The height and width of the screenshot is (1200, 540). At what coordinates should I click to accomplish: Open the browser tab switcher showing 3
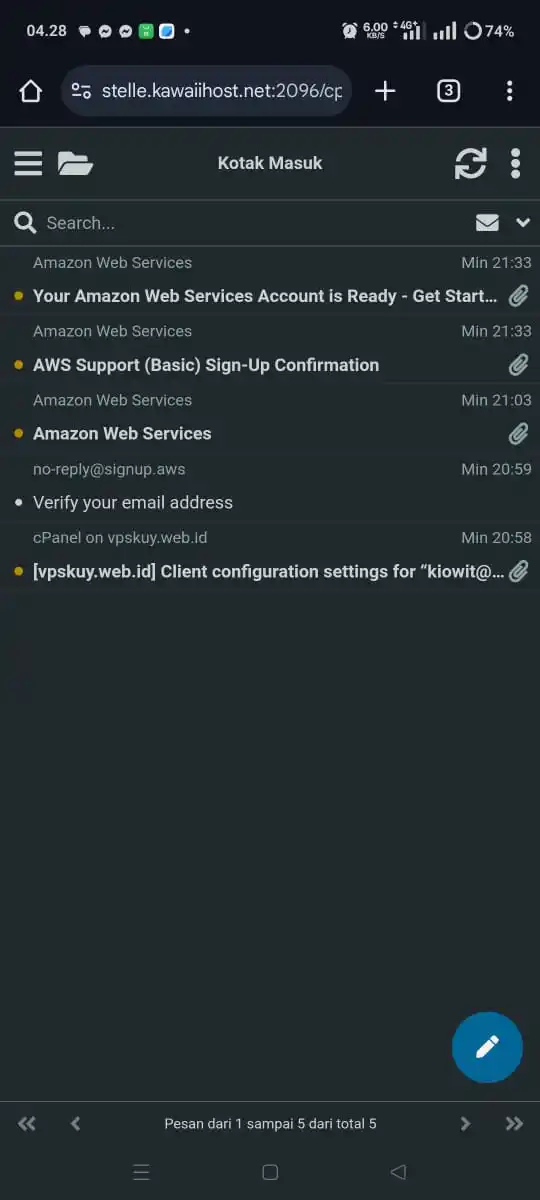[449, 91]
